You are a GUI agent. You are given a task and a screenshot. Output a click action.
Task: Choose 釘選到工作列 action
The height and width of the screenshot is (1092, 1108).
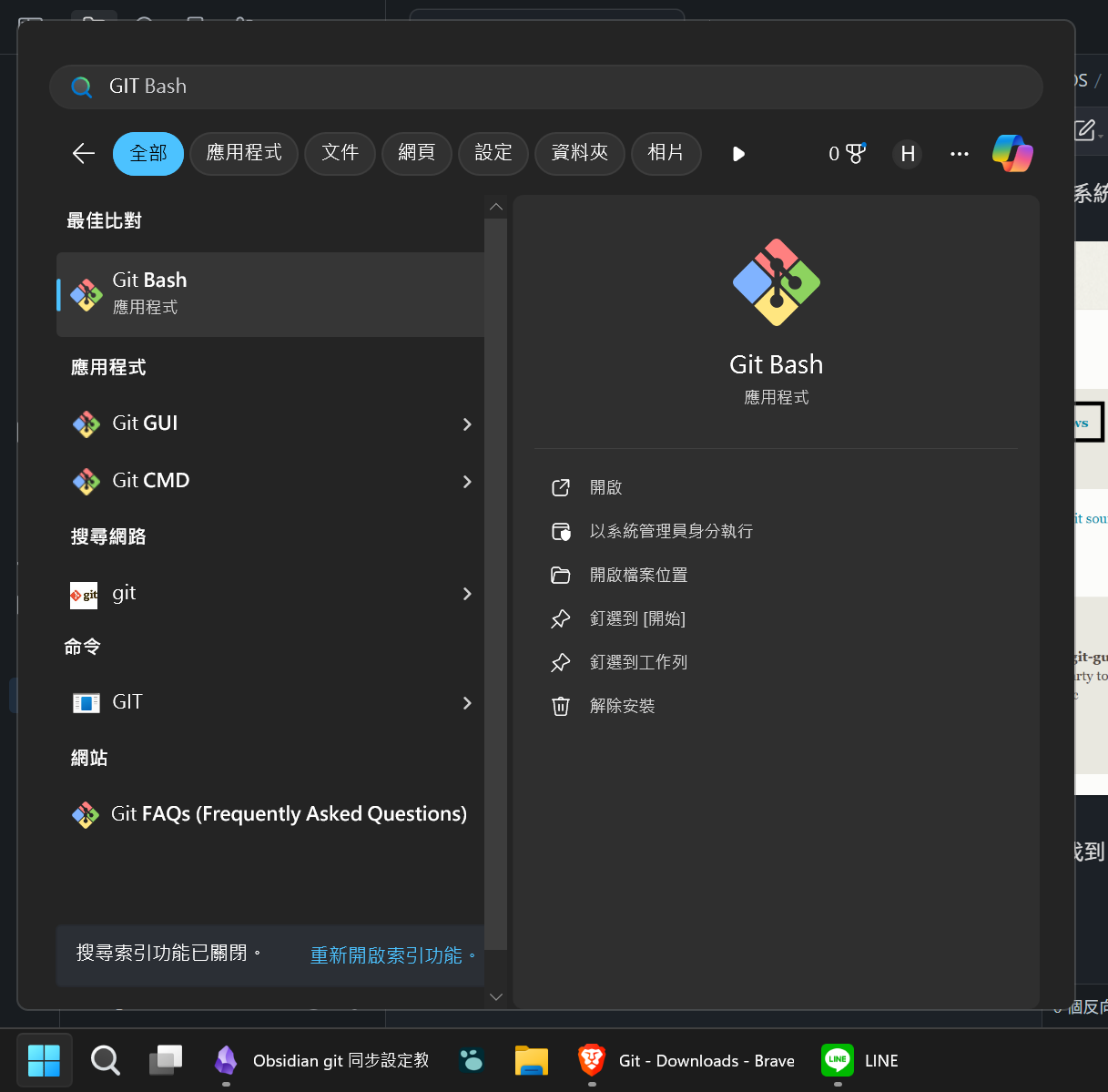pyautogui.click(x=639, y=663)
